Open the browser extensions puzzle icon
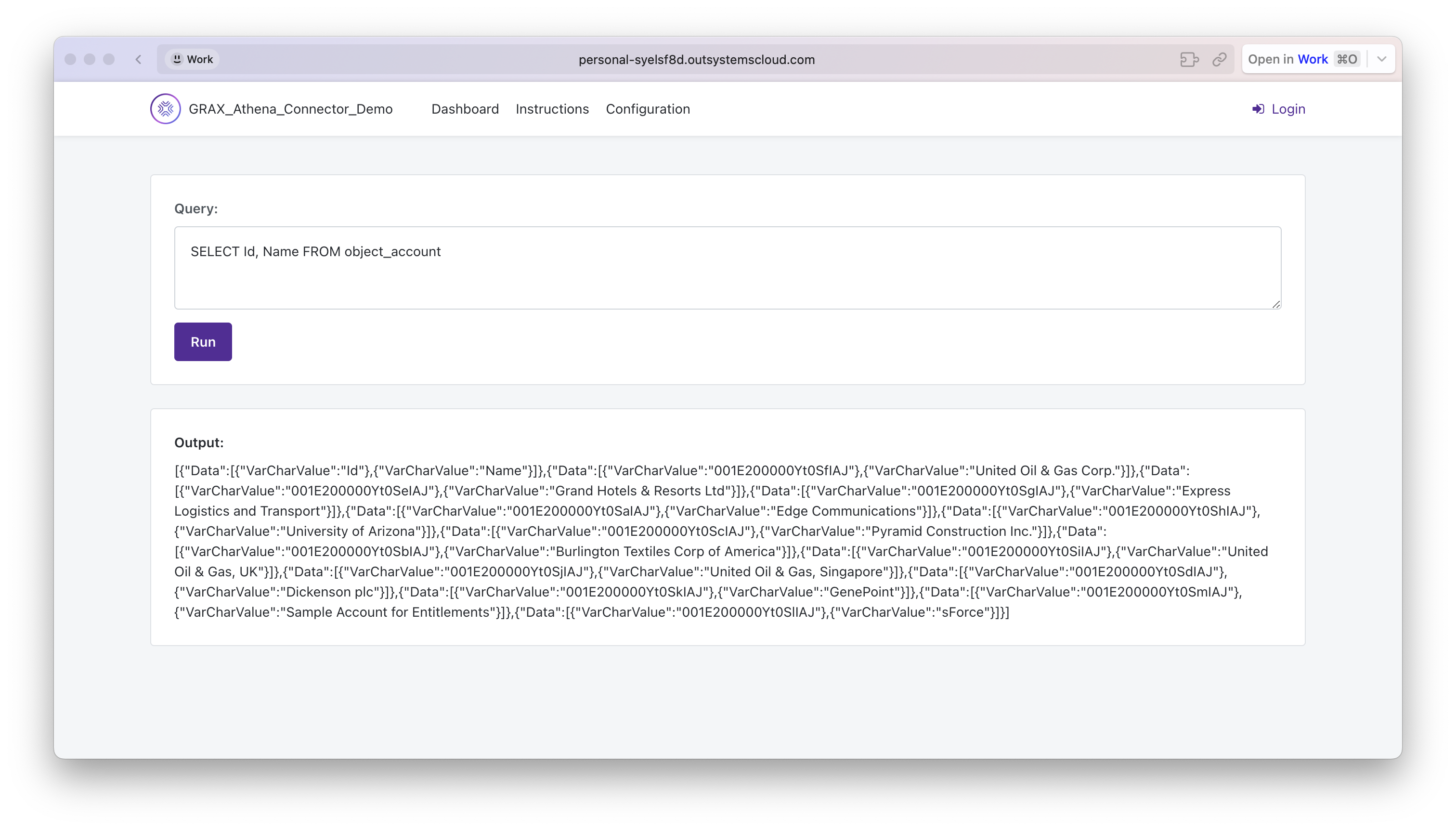1456x830 pixels. [1189, 59]
